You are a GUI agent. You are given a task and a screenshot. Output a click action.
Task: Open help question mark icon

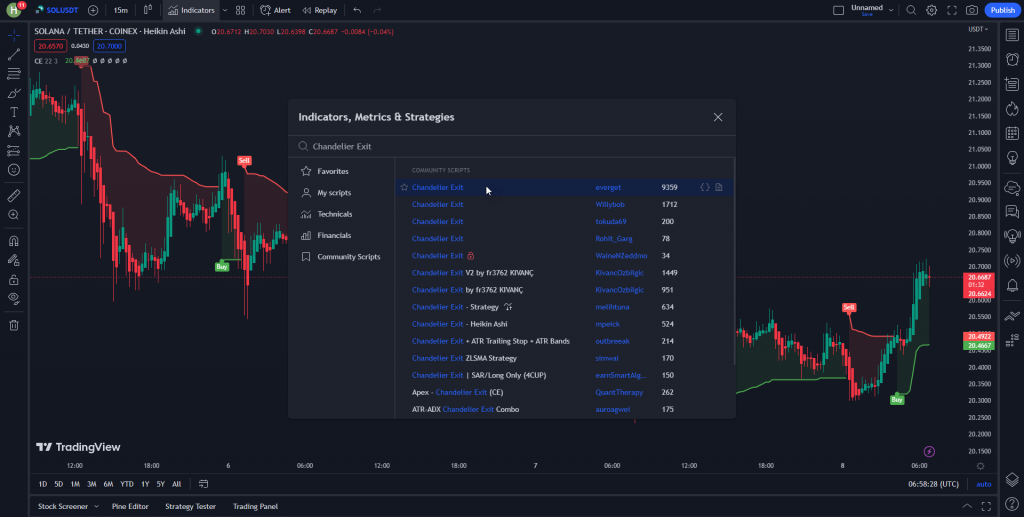coord(1012,503)
